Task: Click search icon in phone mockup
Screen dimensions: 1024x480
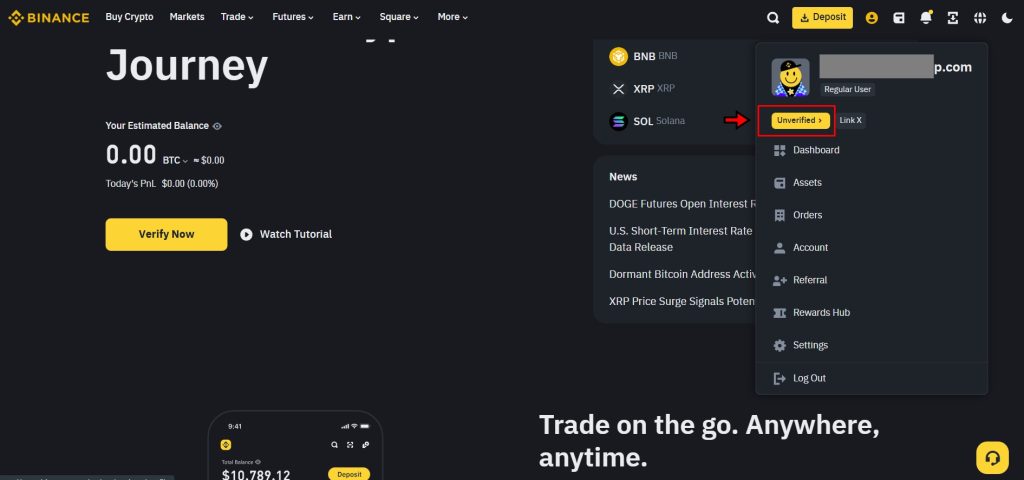Action: point(334,445)
